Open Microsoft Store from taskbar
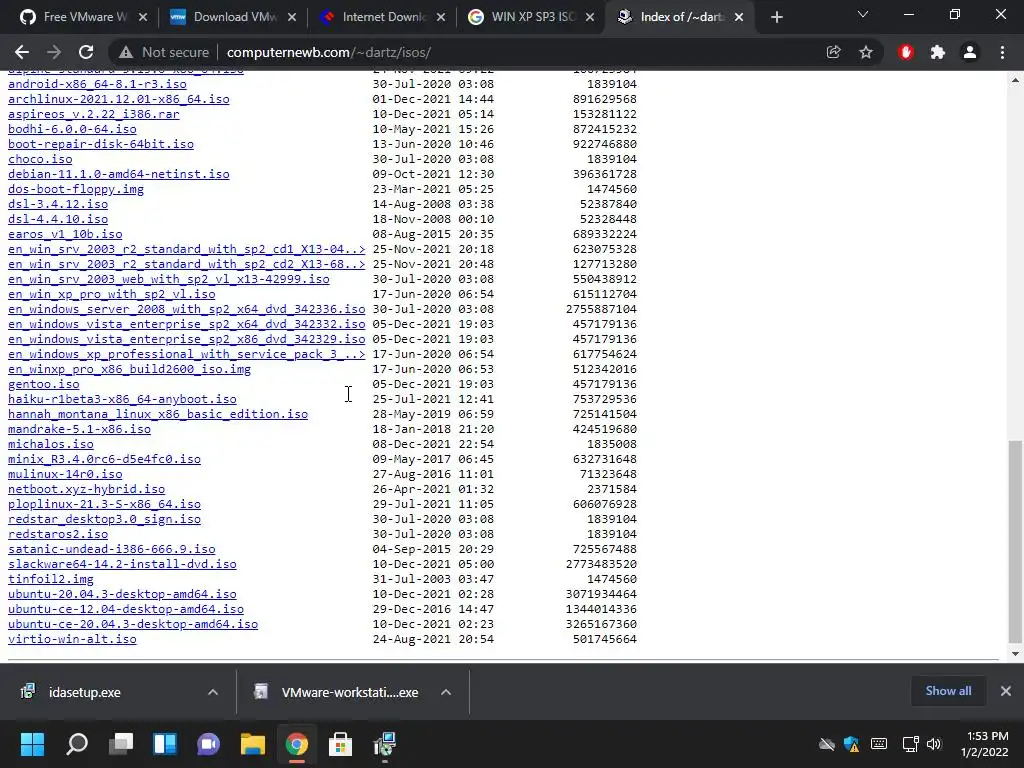 tap(340, 744)
